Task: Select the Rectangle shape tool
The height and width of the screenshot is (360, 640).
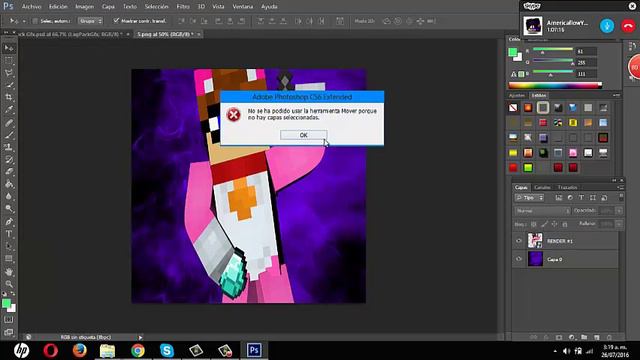Action: (9, 259)
